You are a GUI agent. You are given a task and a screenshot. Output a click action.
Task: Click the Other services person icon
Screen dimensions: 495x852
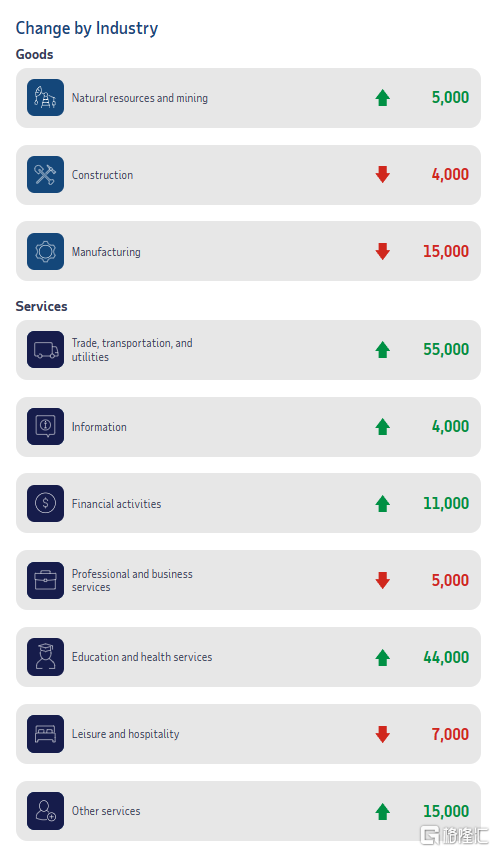46,811
